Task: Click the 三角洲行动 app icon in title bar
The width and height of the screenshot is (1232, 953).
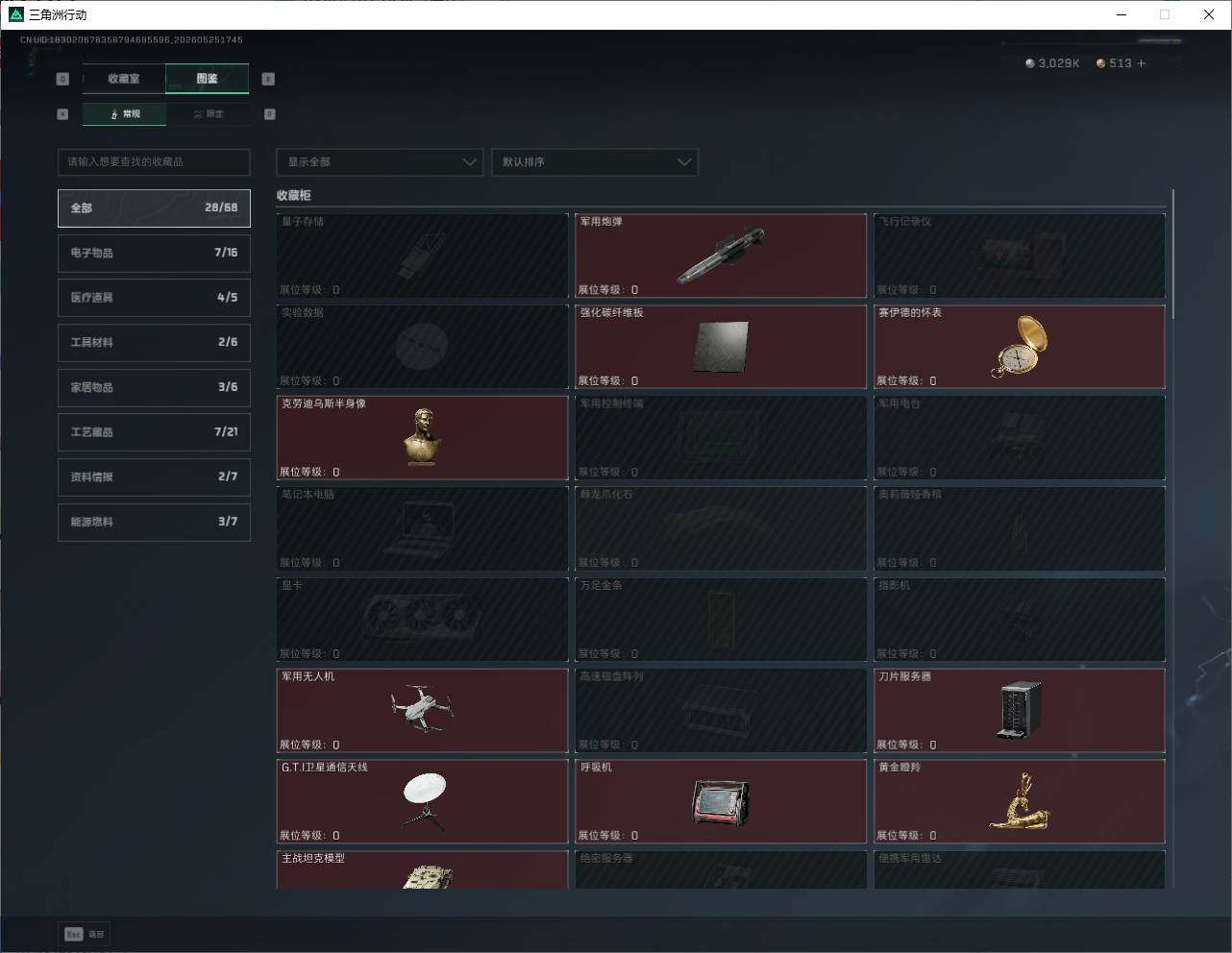Action: pos(15,14)
